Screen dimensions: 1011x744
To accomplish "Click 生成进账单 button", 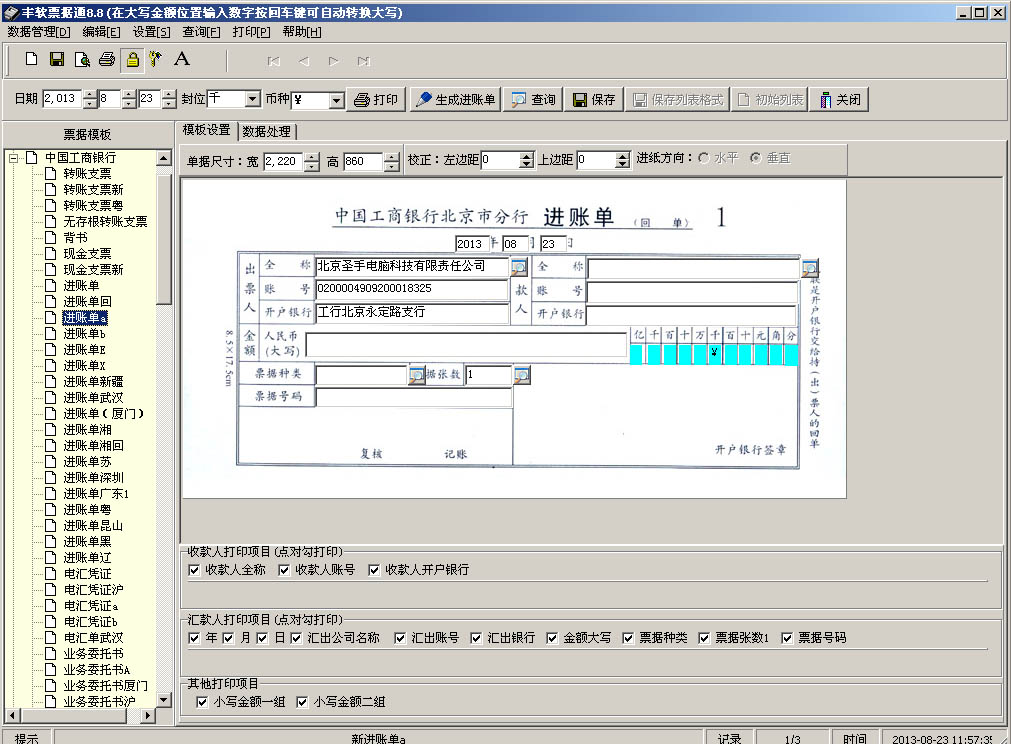I will click(x=455, y=99).
